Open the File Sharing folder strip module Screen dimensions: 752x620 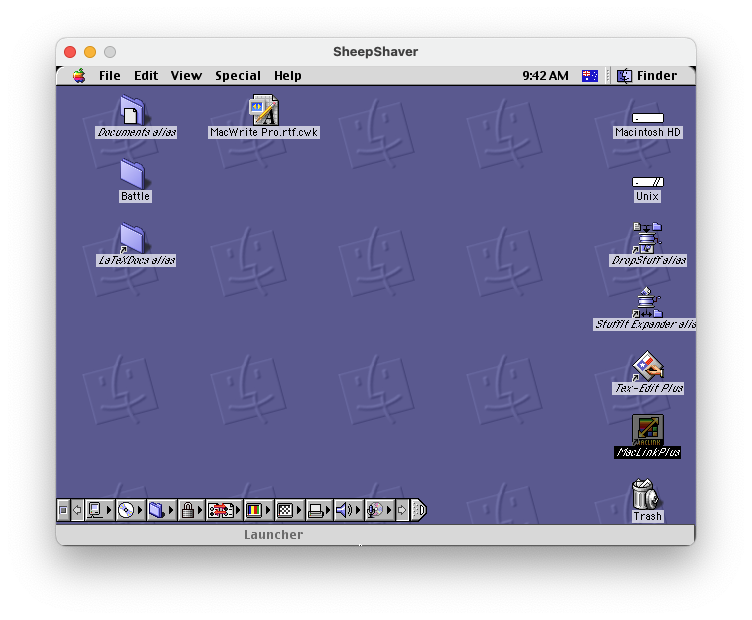click(161, 510)
